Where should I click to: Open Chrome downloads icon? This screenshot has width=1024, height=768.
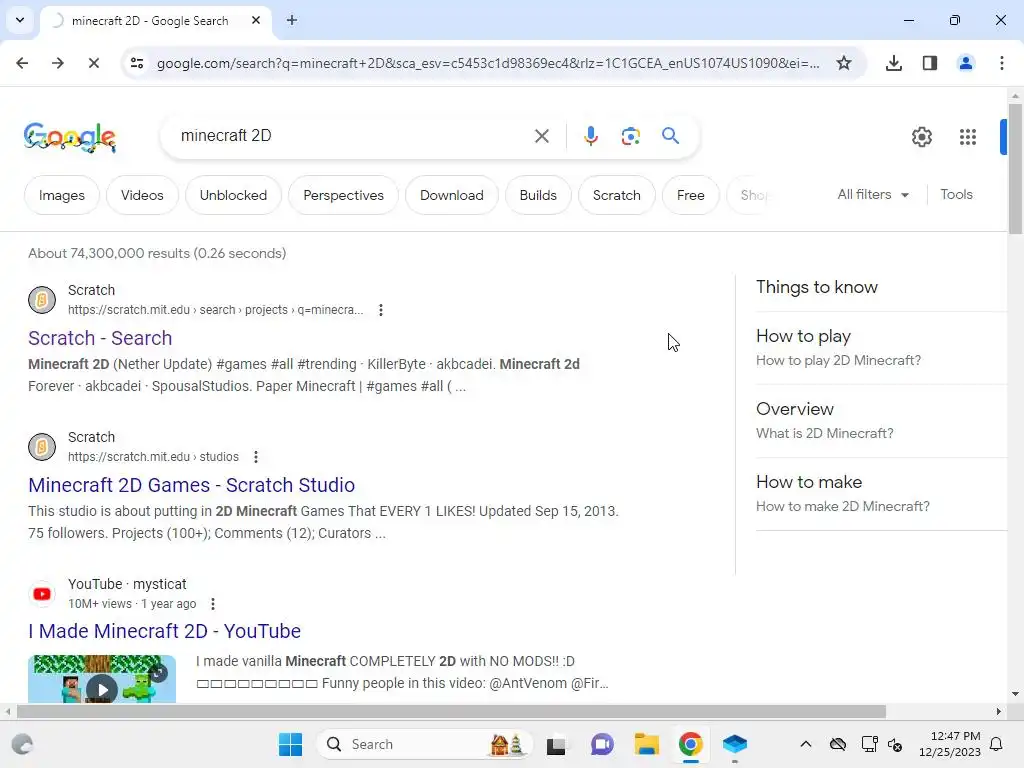click(x=894, y=63)
